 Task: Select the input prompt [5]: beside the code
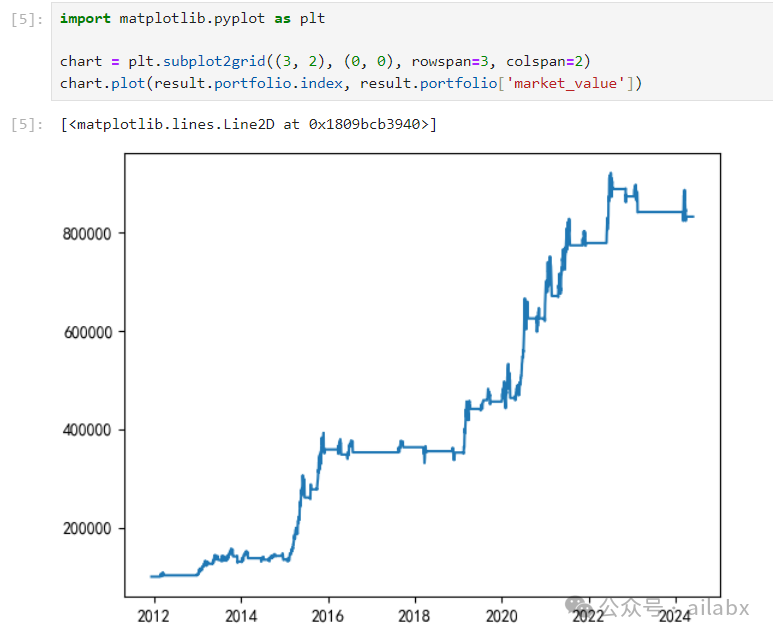pos(27,19)
